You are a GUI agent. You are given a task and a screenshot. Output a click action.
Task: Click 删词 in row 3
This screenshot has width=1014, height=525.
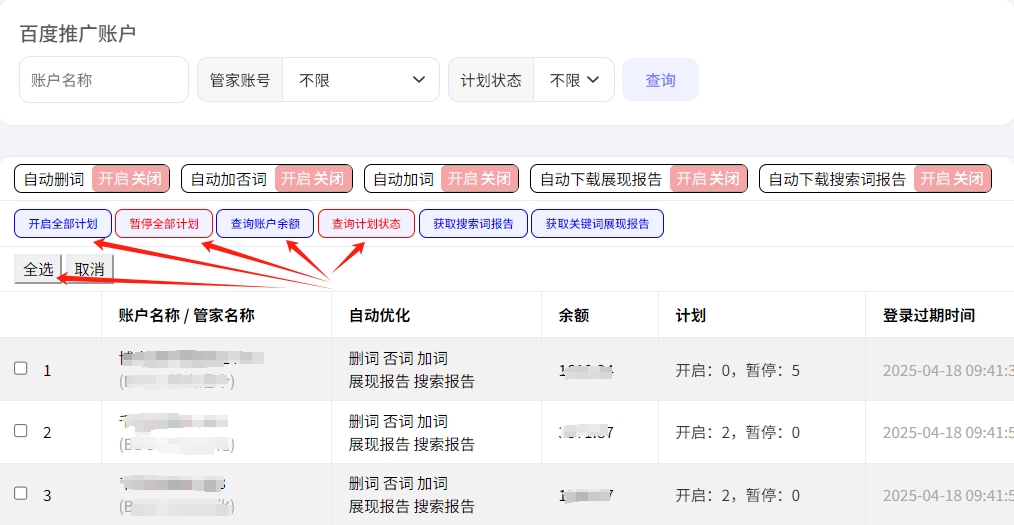(x=363, y=483)
